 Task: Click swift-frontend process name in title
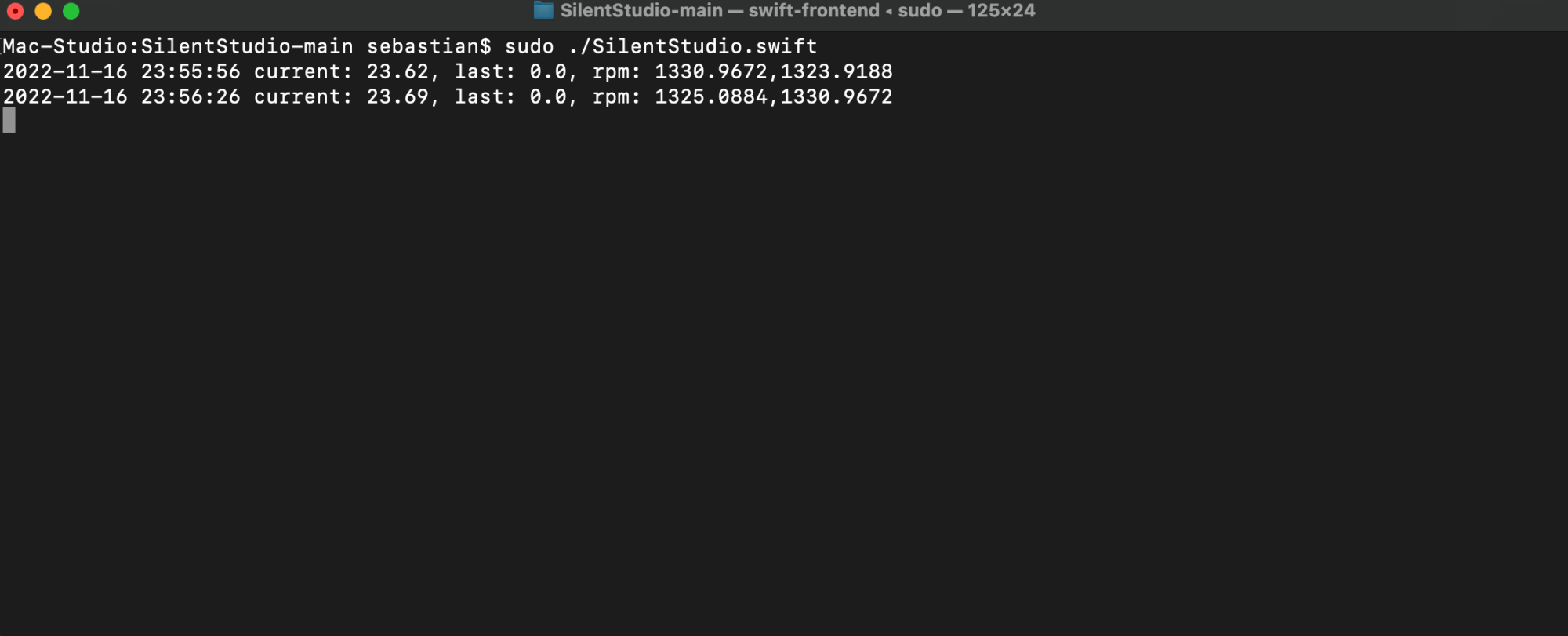click(x=814, y=10)
